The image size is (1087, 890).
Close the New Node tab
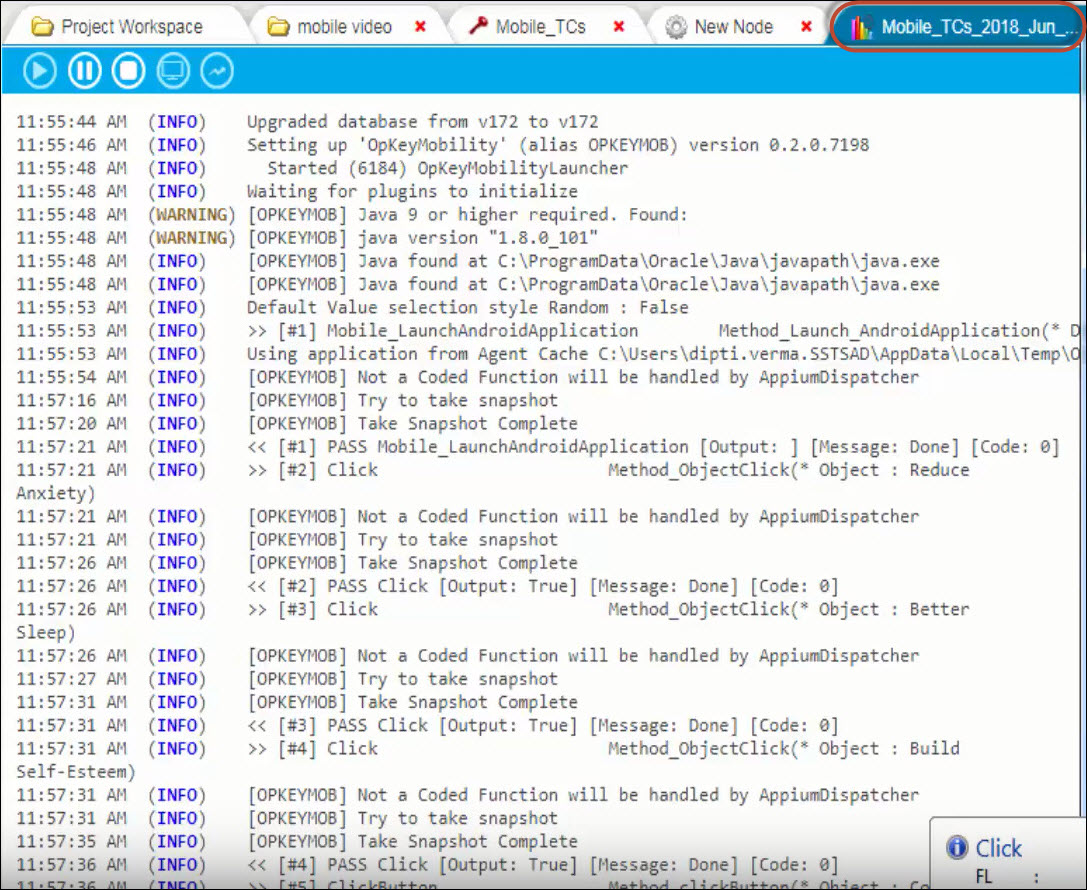[x=806, y=27]
